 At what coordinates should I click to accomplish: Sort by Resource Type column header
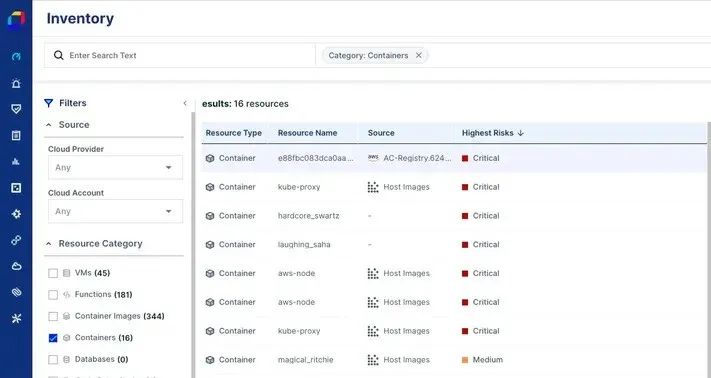coord(234,133)
